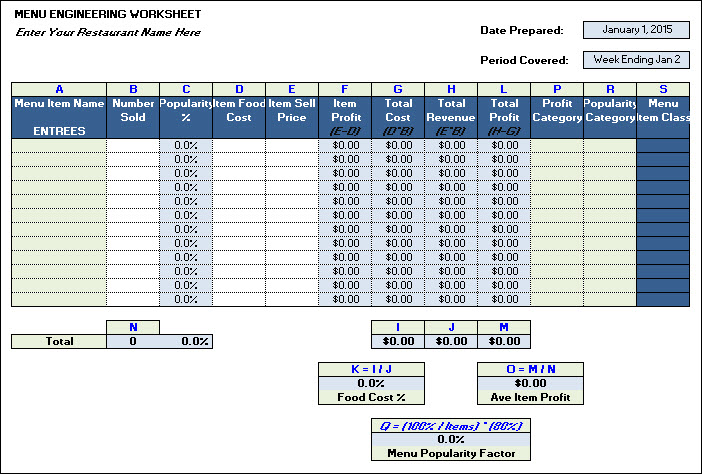
Task: Click the K = I / J formula label
Action: click(371, 369)
